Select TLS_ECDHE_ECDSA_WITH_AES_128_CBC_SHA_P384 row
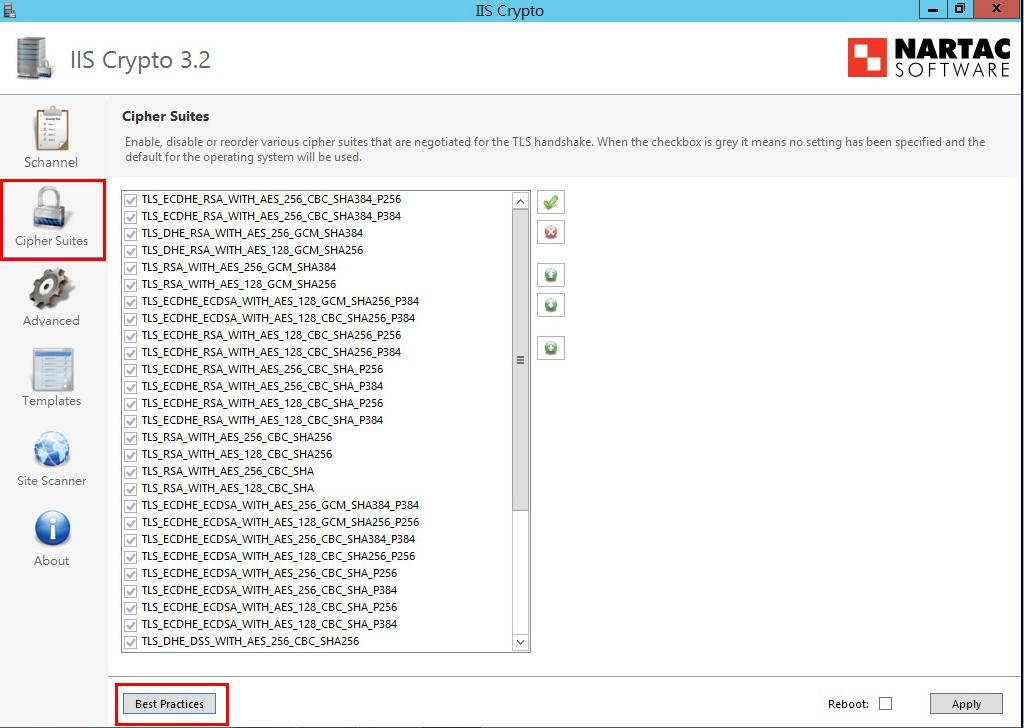1024x728 pixels. [317, 624]
